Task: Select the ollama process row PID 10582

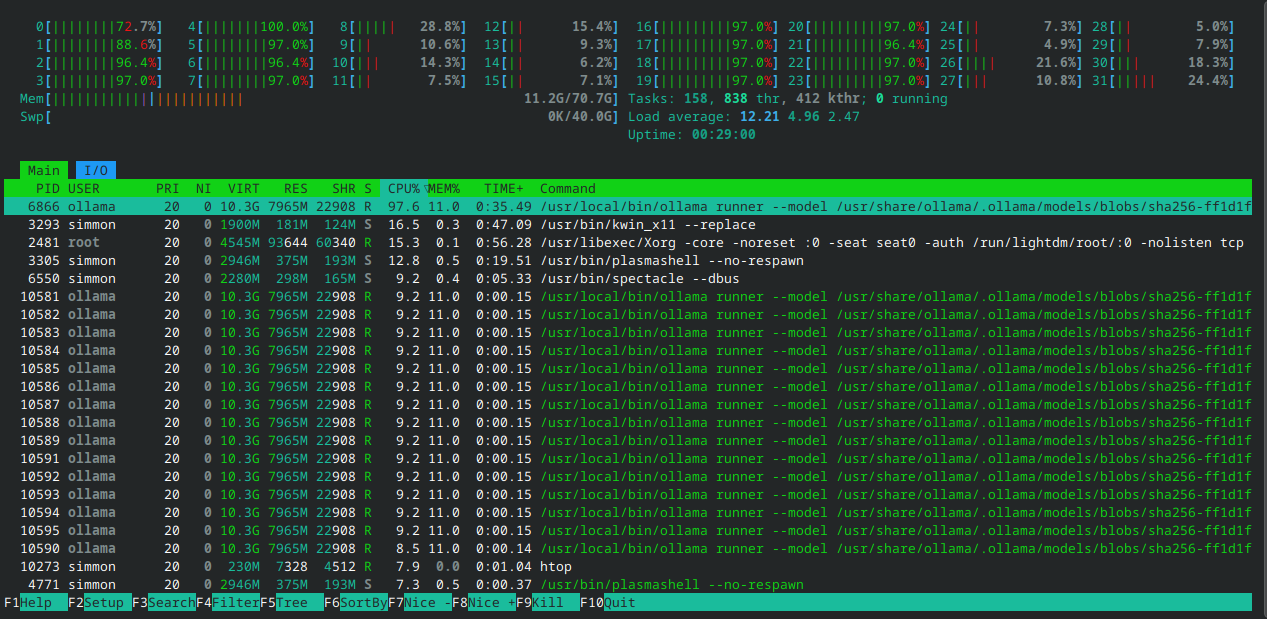Action: tap(628, 314)
